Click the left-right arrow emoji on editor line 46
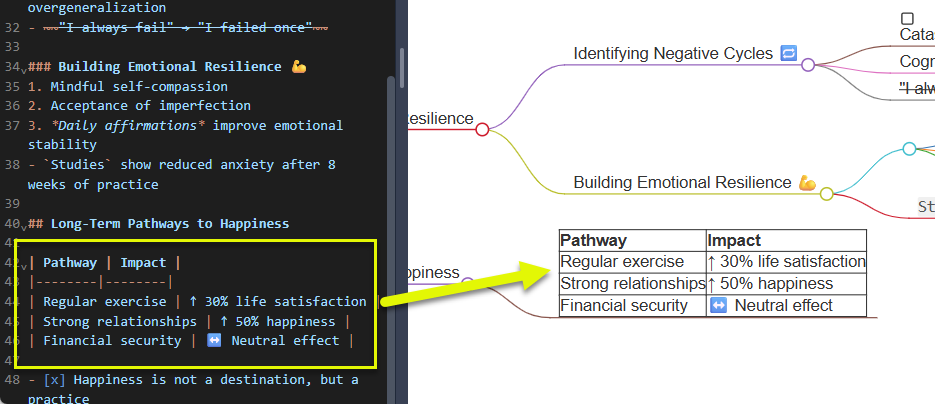The height and width of the screenshot is (404, 935). [x=213, y=341]
